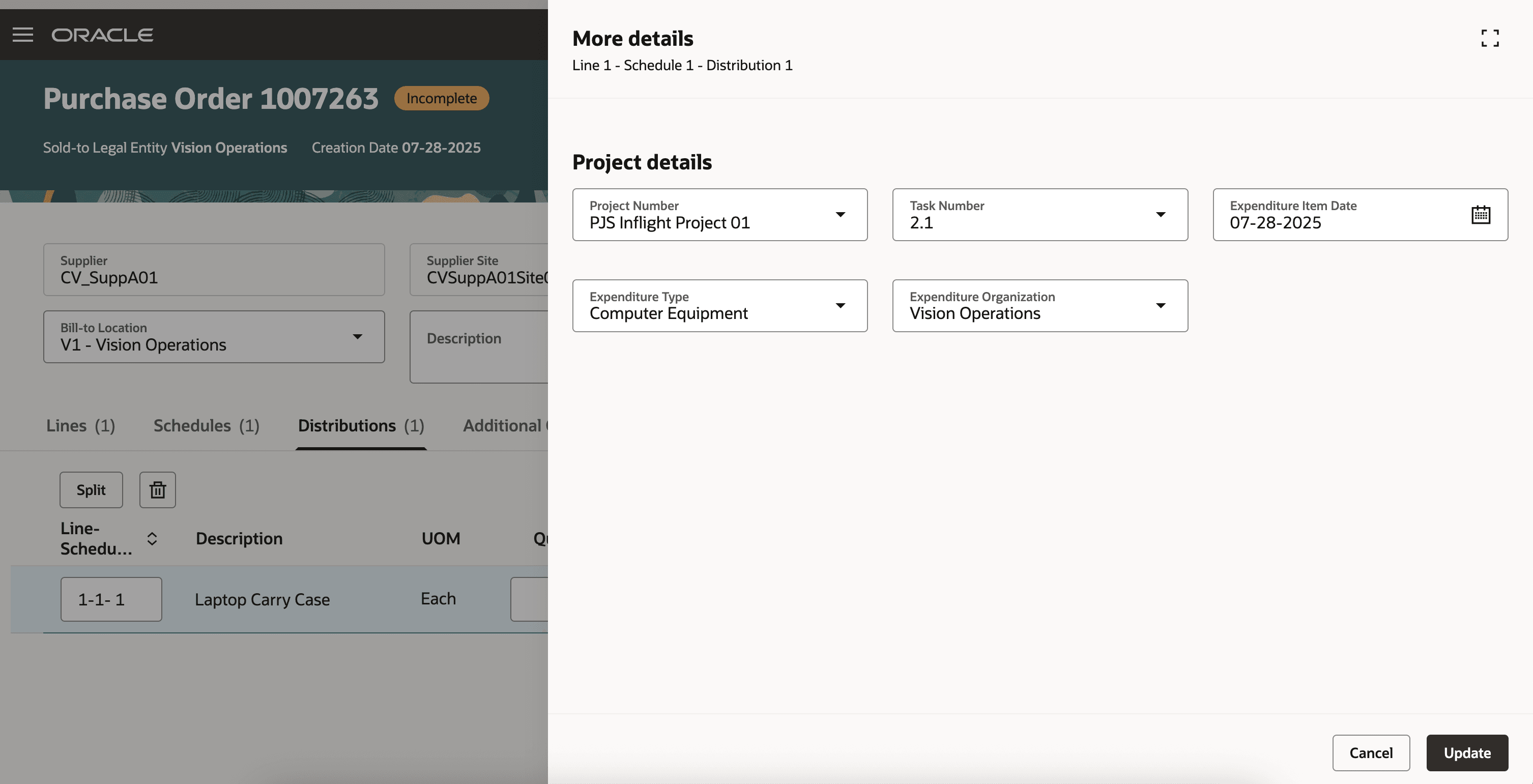Click the Cancel button
The height and width of the screenshot is (784, 1533).
1370,752
